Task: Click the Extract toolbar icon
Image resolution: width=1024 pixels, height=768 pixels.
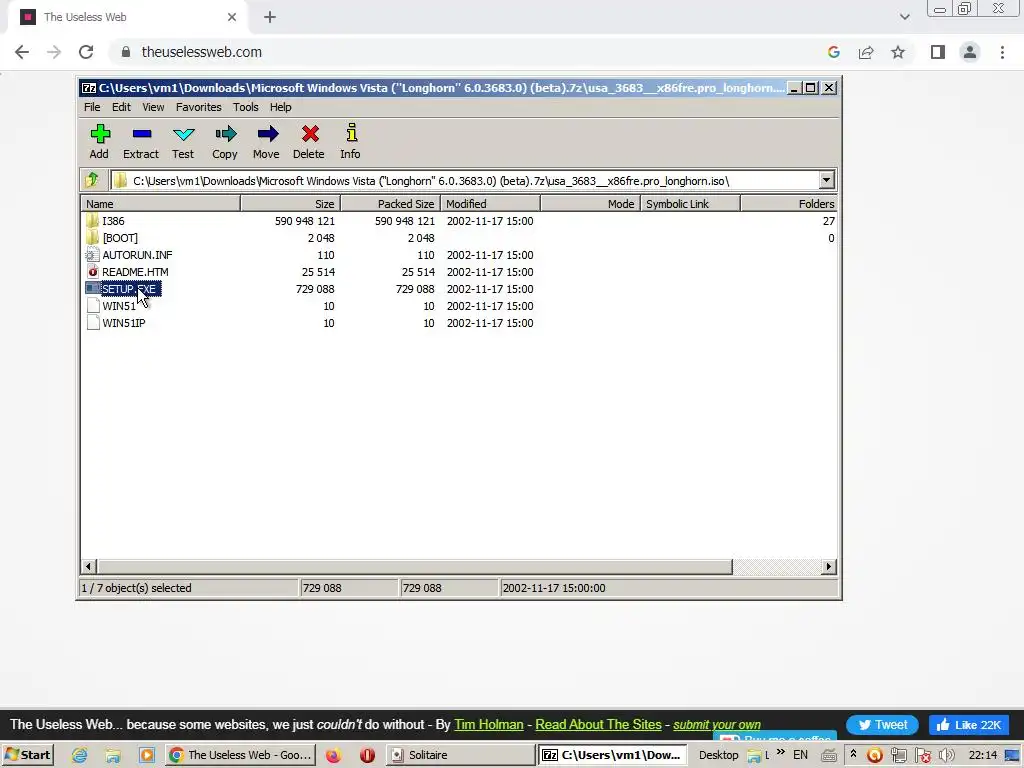Action: [x=141, y=141]
